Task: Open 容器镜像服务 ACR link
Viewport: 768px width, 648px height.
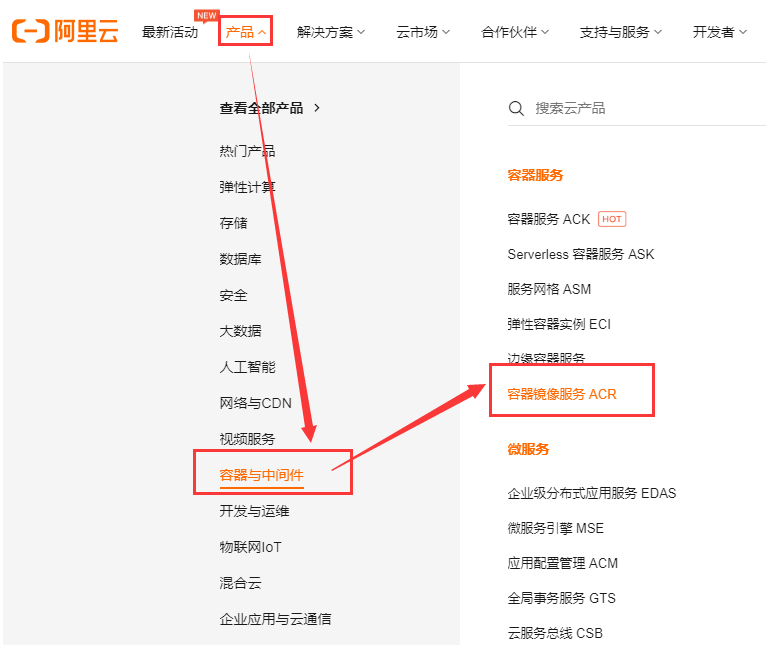Action: 562,394
